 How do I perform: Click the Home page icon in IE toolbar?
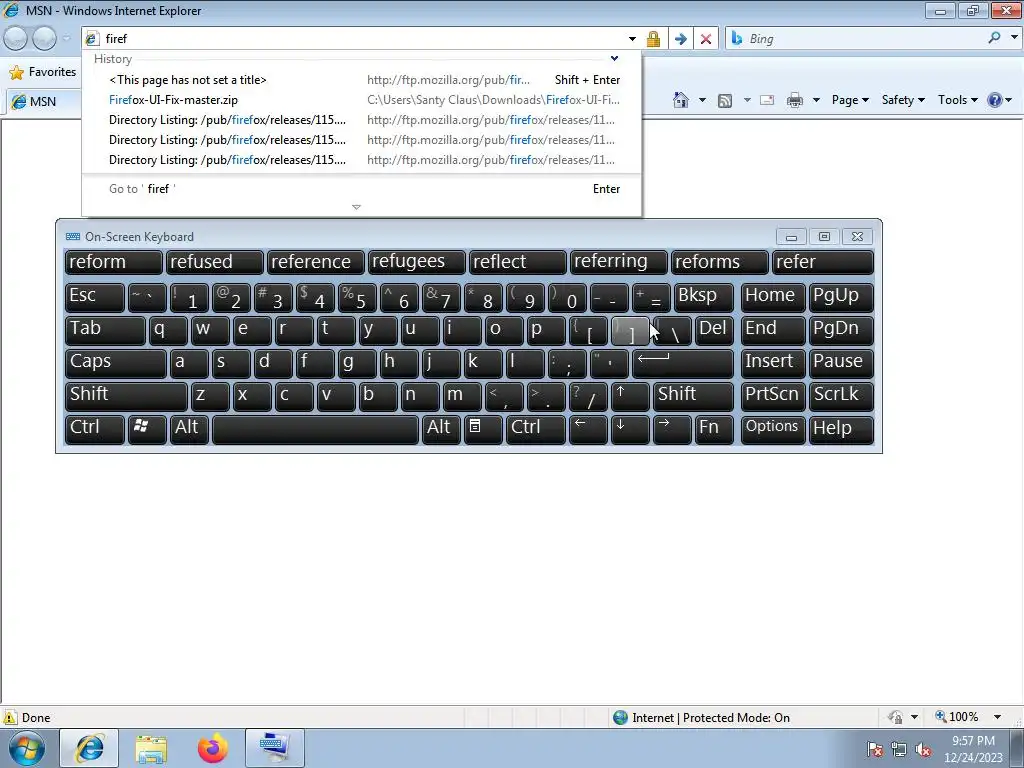tap(680, 100)
